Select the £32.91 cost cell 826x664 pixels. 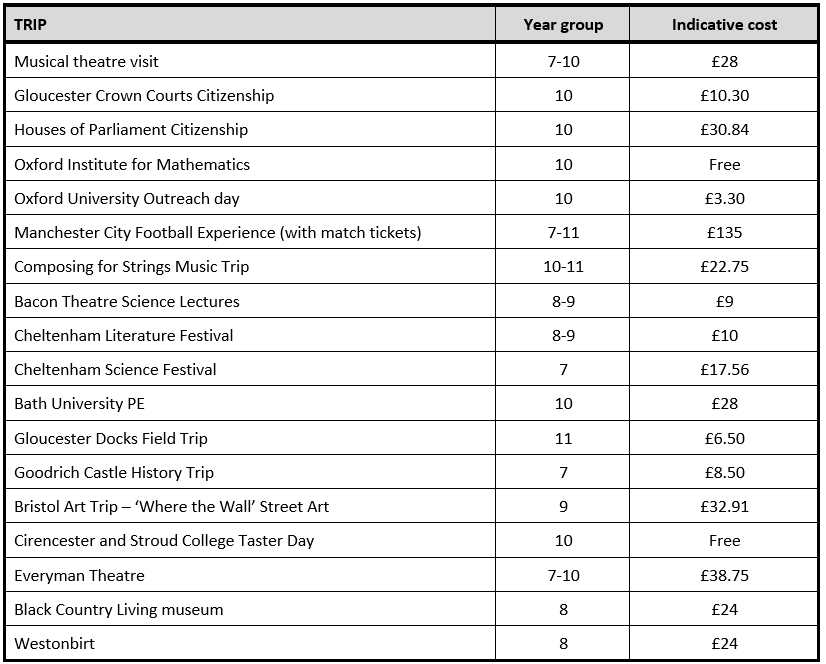coord(724,506)
